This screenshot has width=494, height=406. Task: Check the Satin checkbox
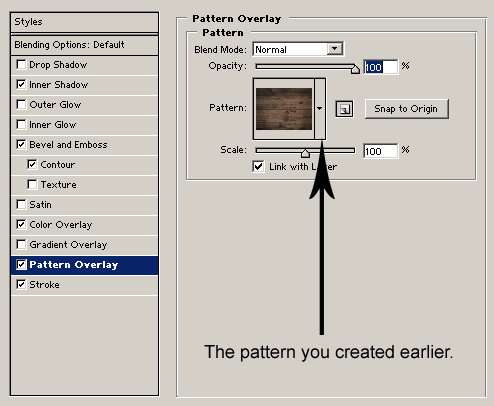tap(21, 204)
